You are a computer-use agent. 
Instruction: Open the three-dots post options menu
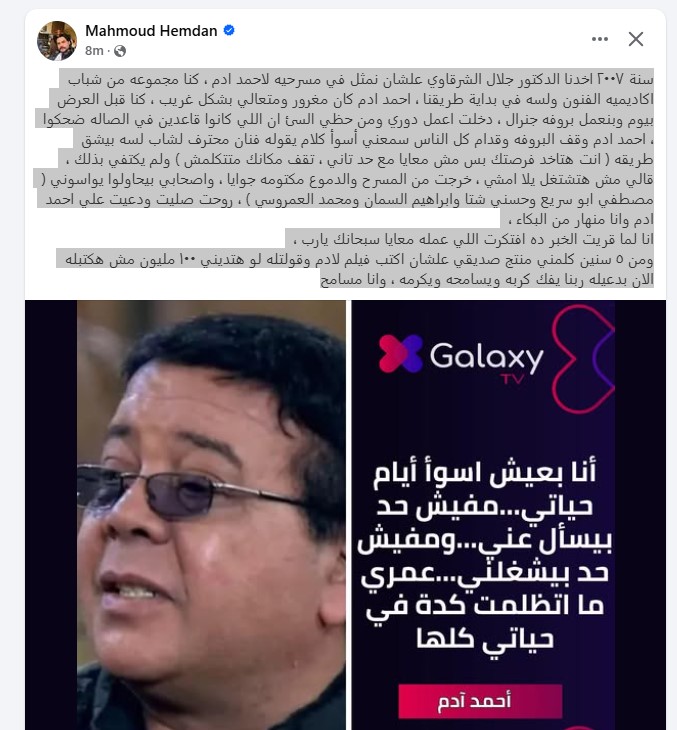point(600,39)
